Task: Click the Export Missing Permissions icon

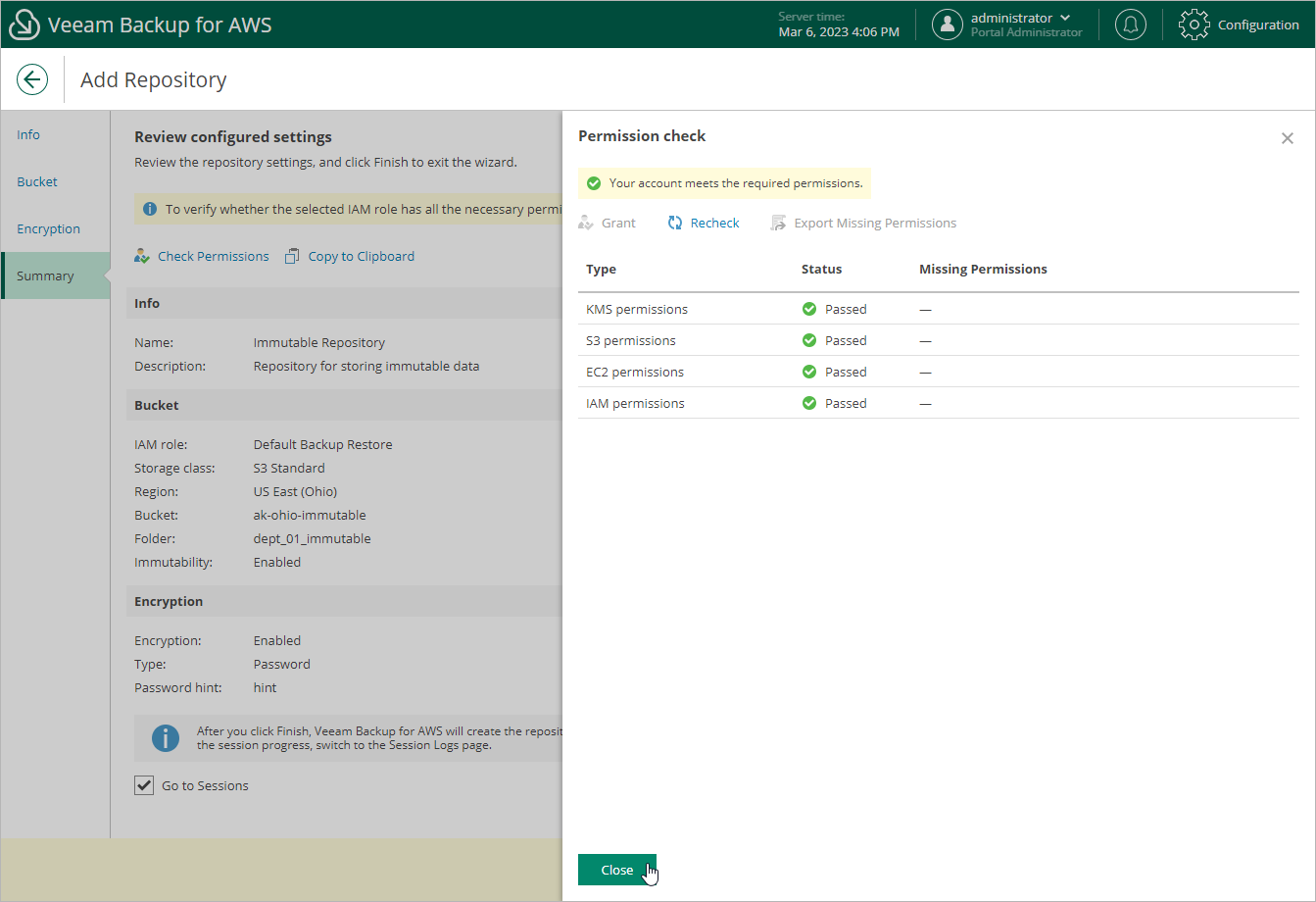Action: 777,223
